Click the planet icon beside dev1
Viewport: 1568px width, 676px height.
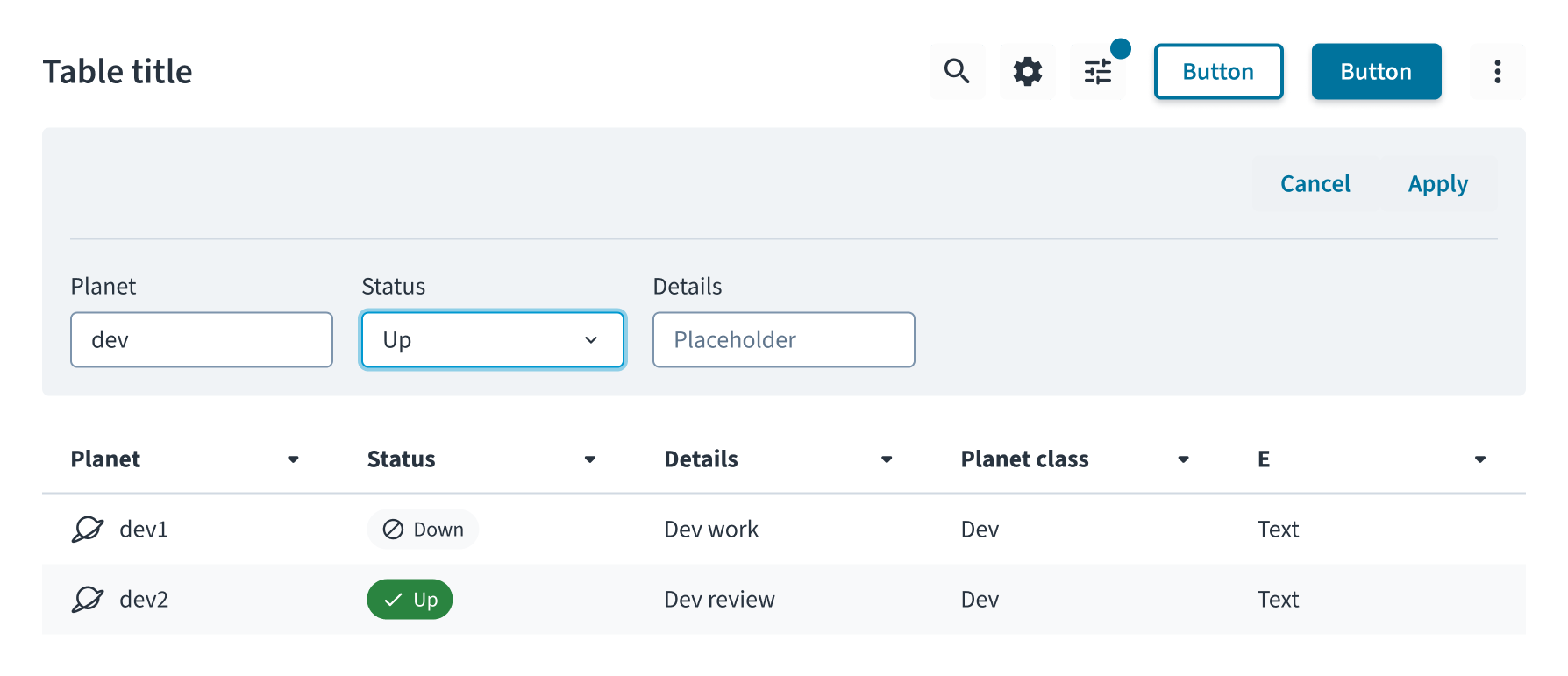88,529
